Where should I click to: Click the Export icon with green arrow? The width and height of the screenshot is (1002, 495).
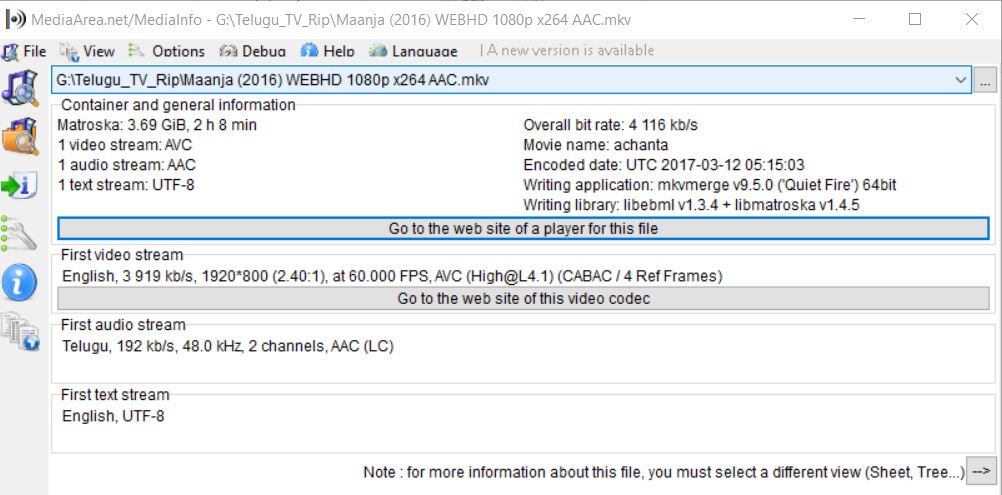click(20, 185)
